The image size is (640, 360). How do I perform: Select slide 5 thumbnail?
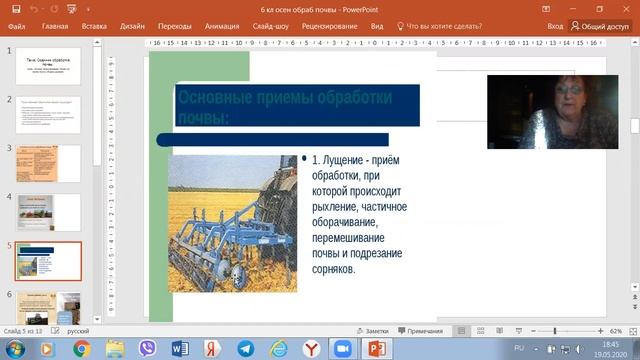point(48,261)
